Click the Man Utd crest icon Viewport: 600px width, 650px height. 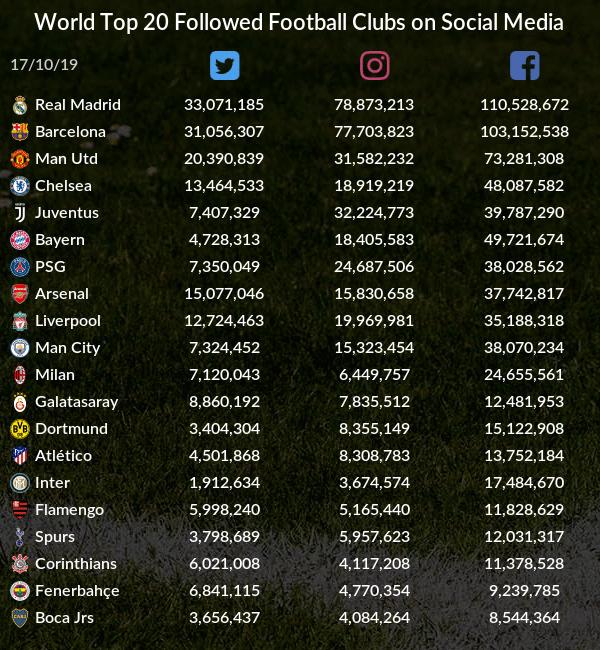(x=20, y=158)
